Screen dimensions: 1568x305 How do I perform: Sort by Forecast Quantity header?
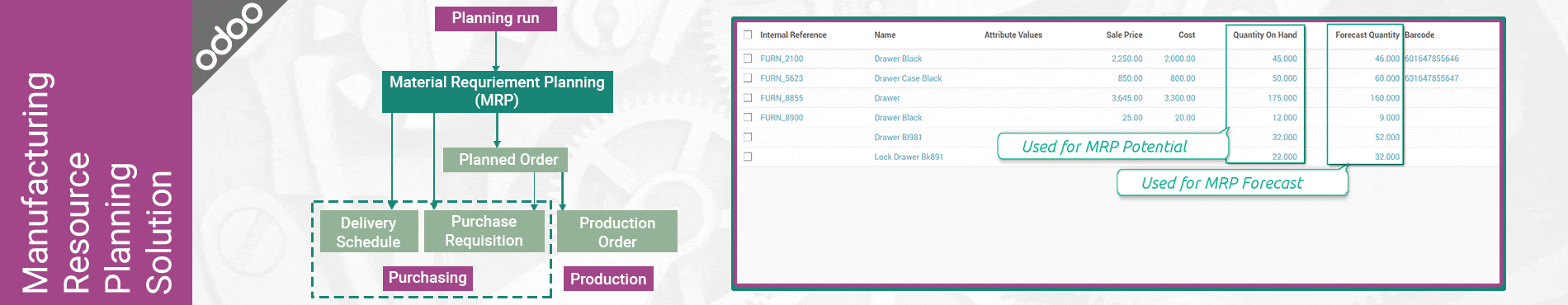tap(1367, 35)
